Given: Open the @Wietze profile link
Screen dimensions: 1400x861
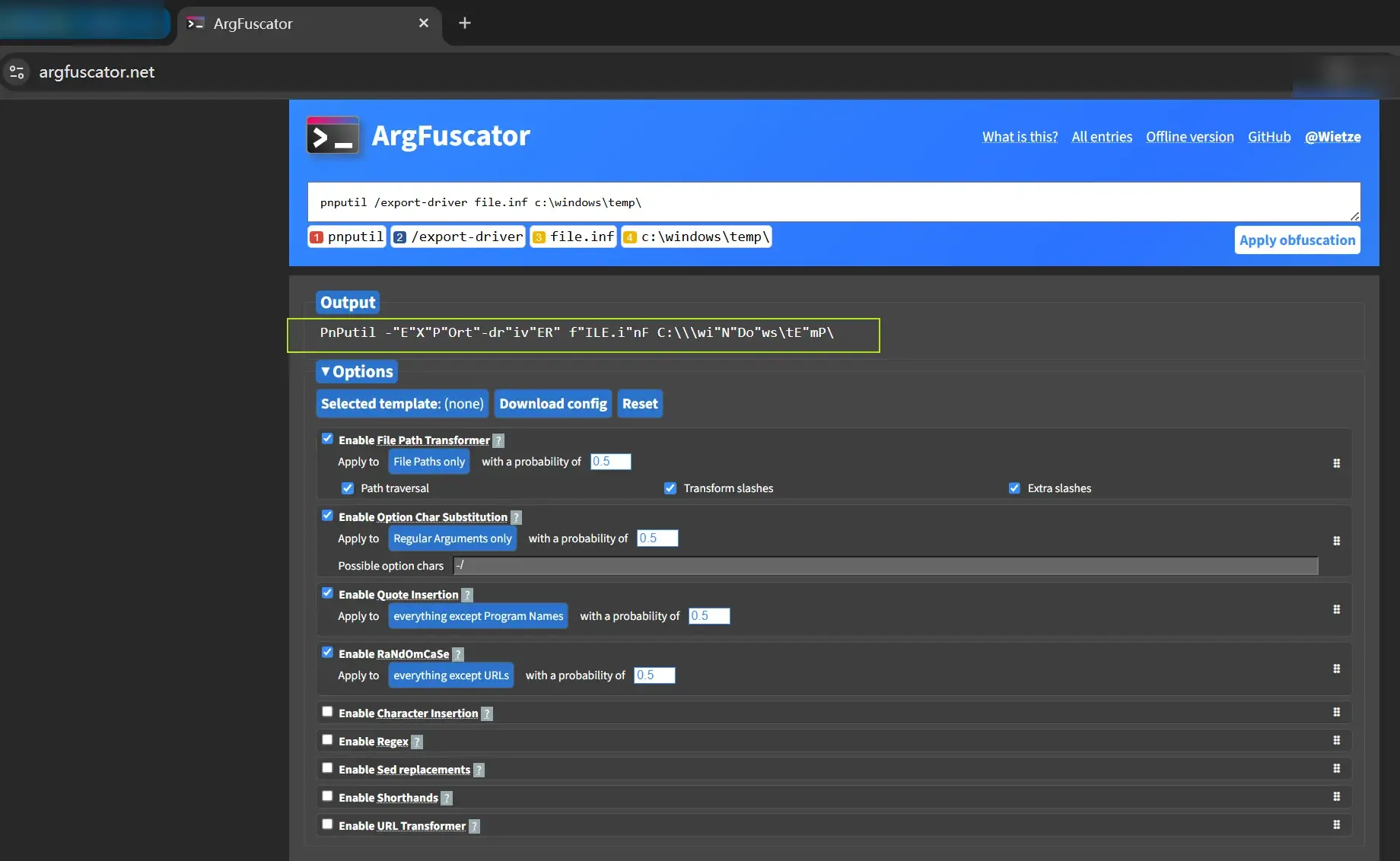Looking at the screenshot, I should (1333, 137).
